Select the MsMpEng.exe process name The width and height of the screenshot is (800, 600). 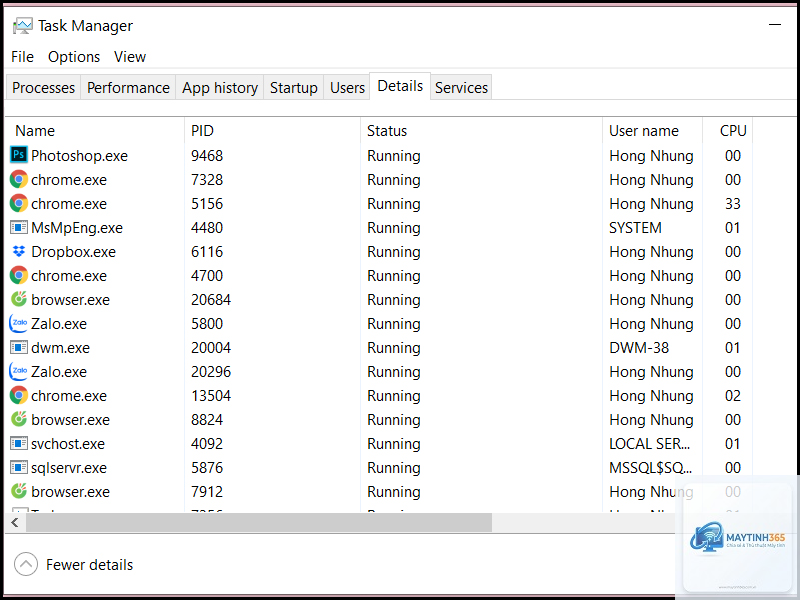[x=77, y=228]
